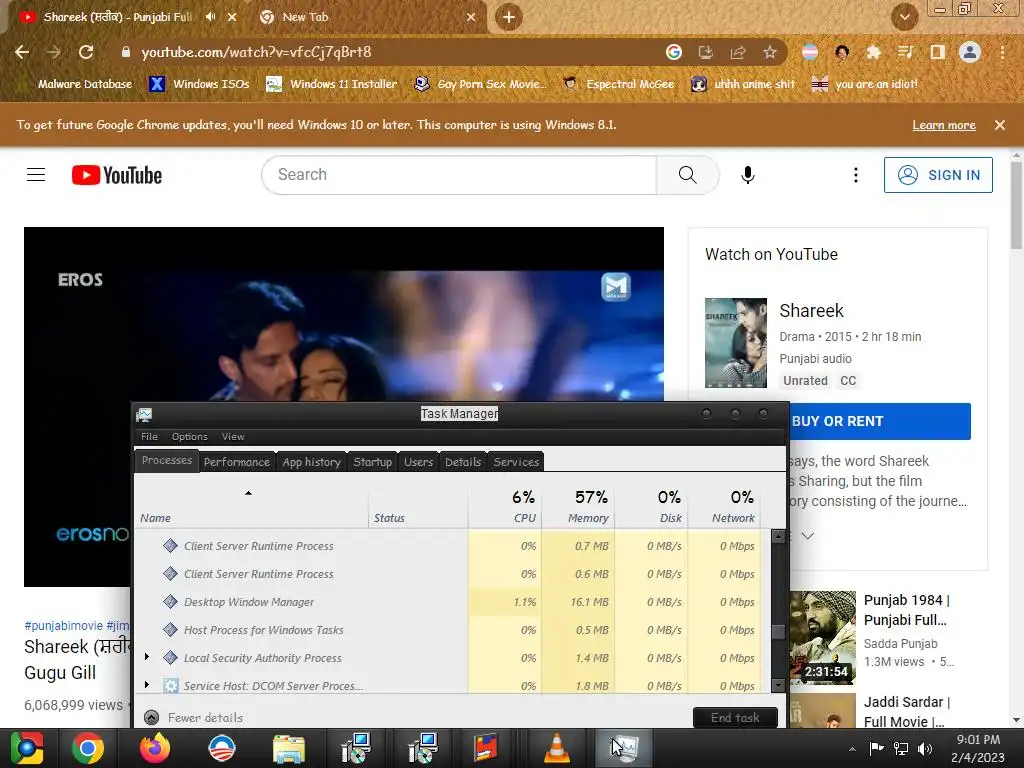Switch to the Services tab

(516, 462)
